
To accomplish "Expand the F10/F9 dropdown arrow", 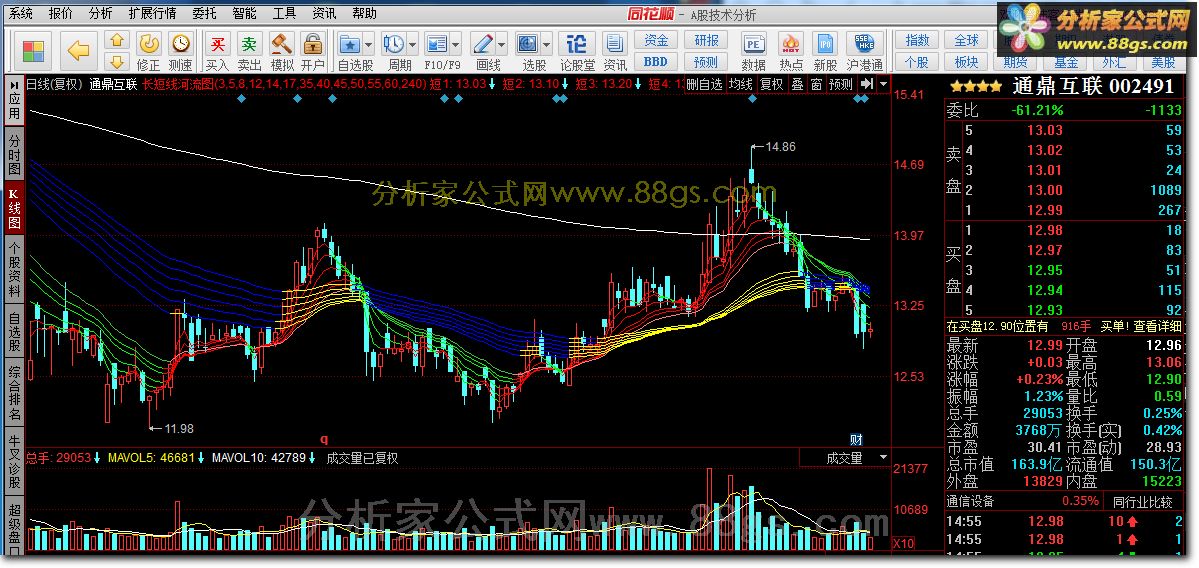I will tap(457, 44).
